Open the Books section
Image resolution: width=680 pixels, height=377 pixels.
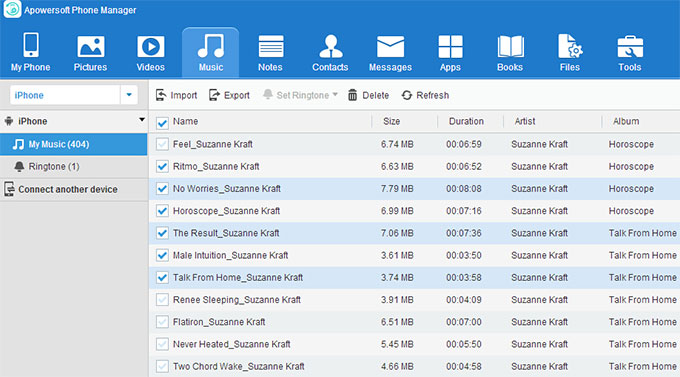(510, 52)
